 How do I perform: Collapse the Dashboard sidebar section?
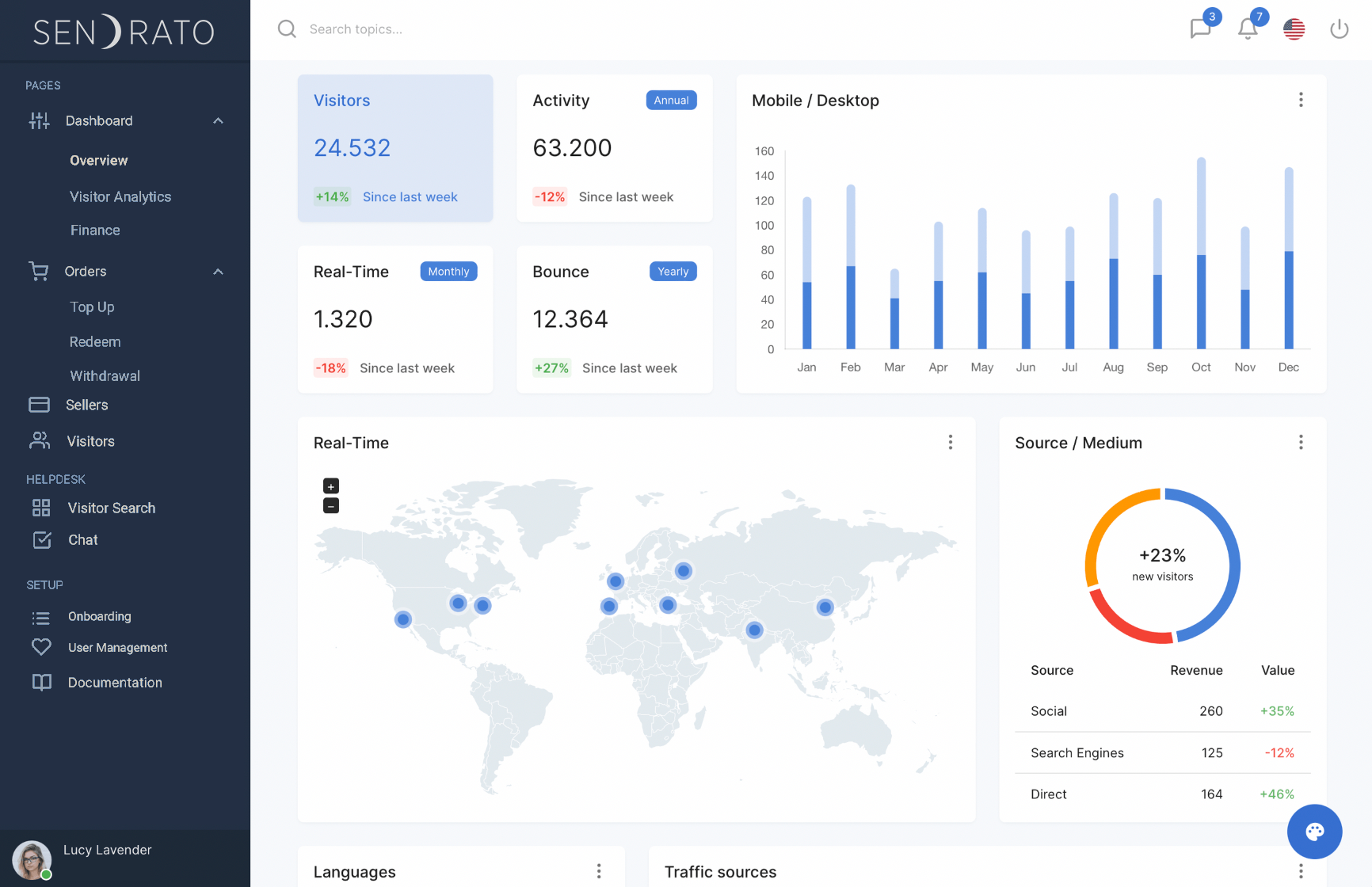[218, 120]
